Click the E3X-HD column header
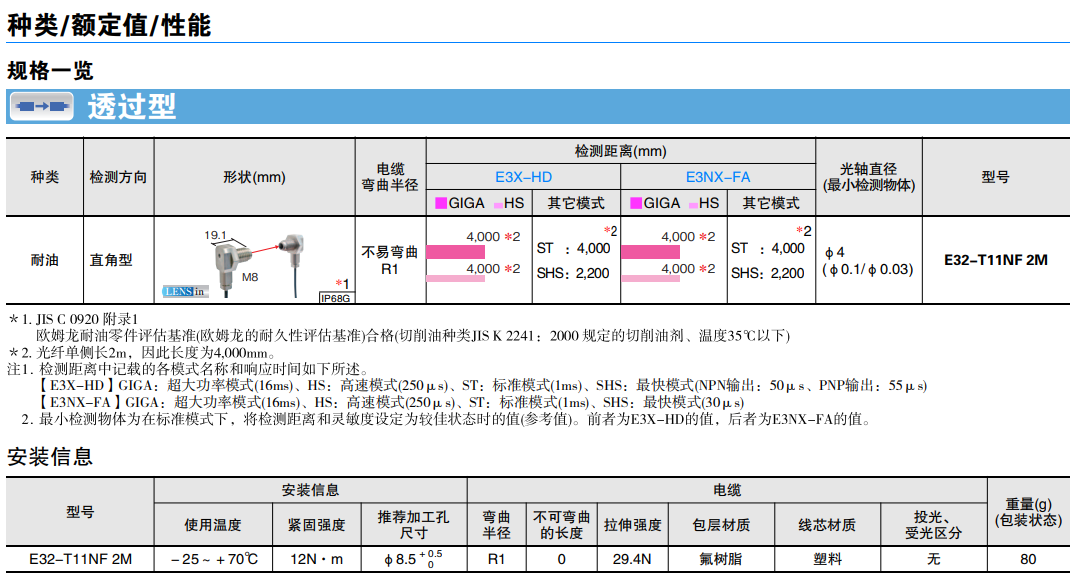This screenshot has width=1078, height=584. pos(523,177)
